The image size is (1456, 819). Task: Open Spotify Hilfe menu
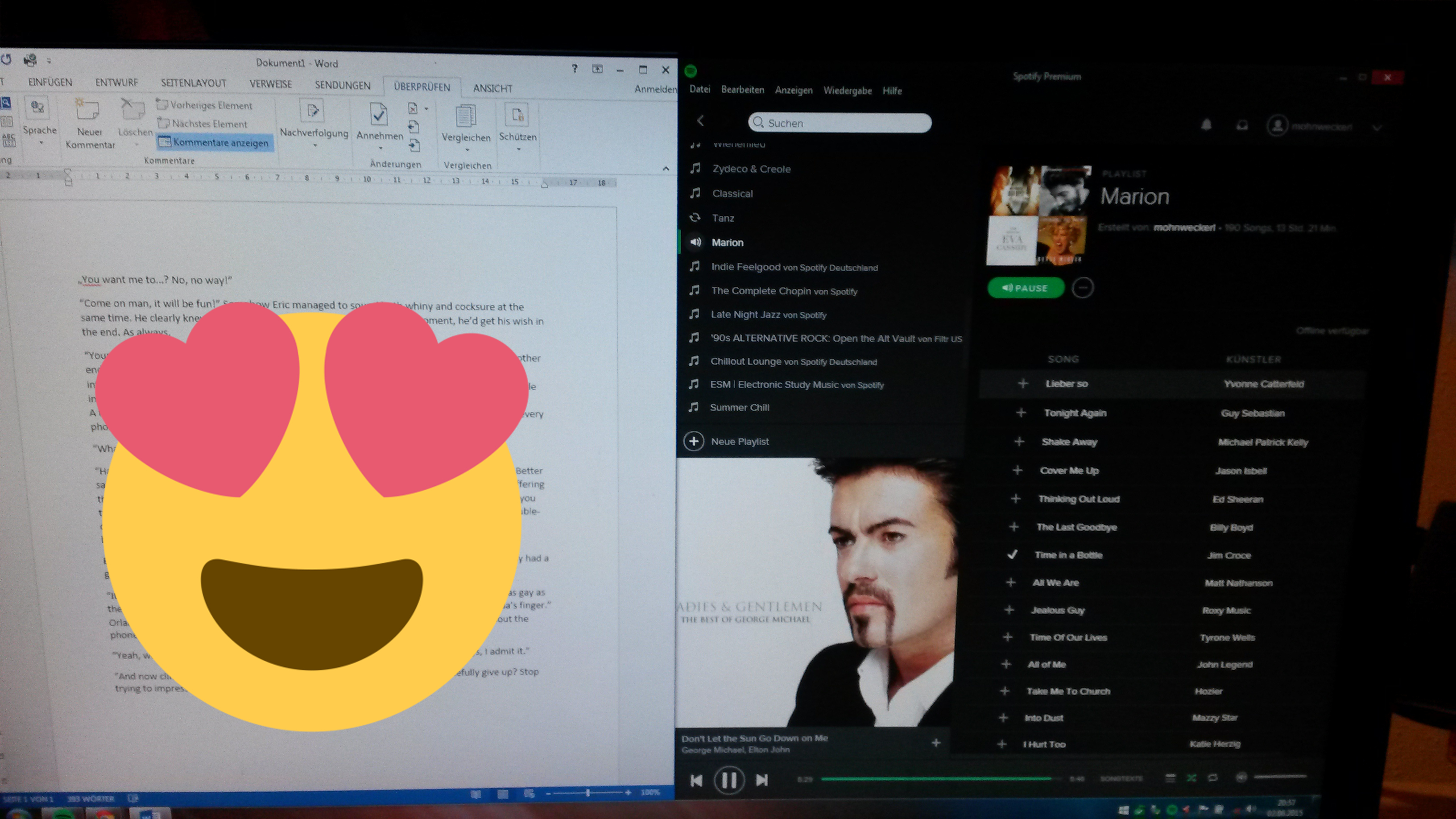(x=892, y=91)
